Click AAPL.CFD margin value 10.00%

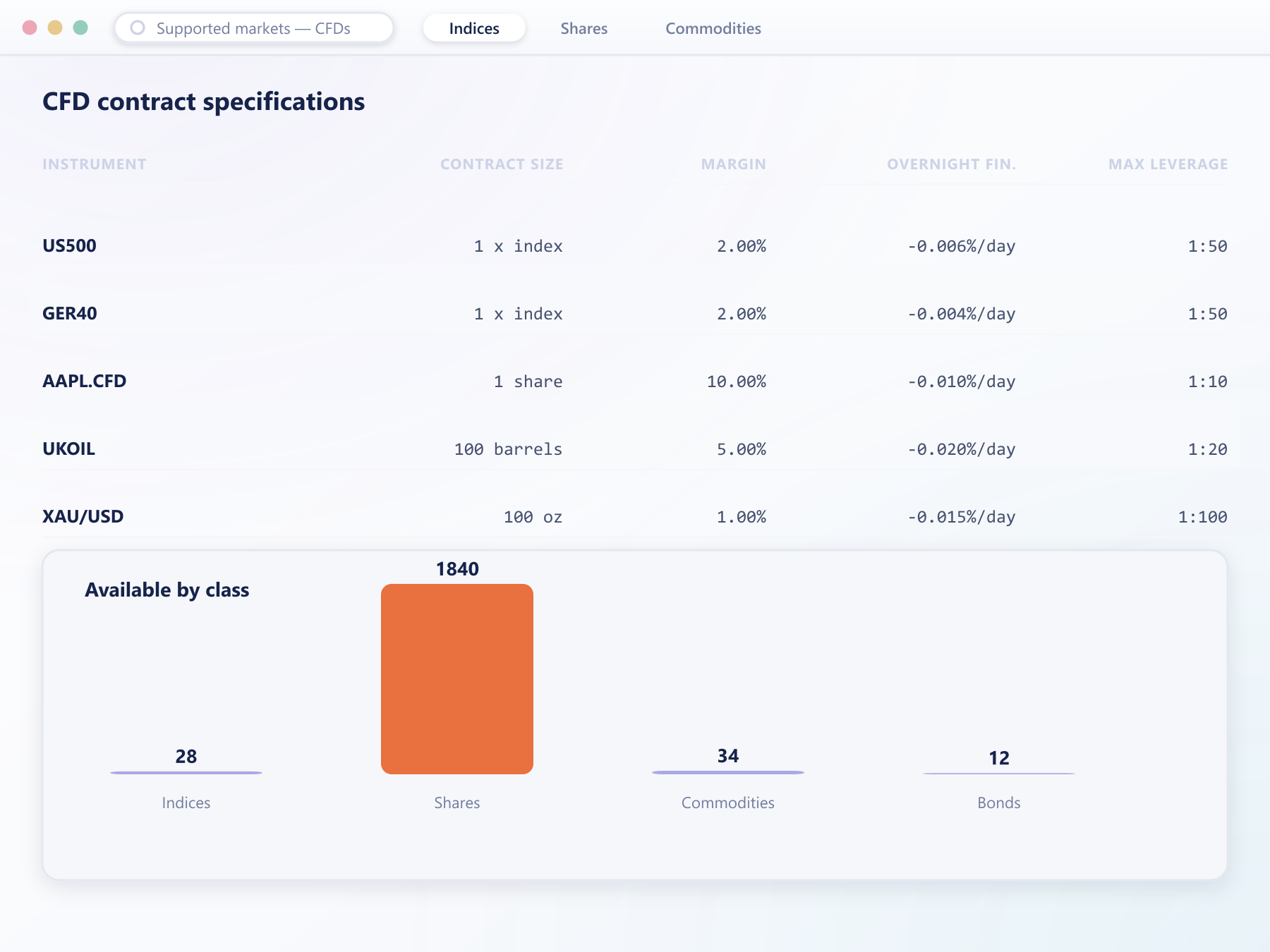(x=737, y=382)
